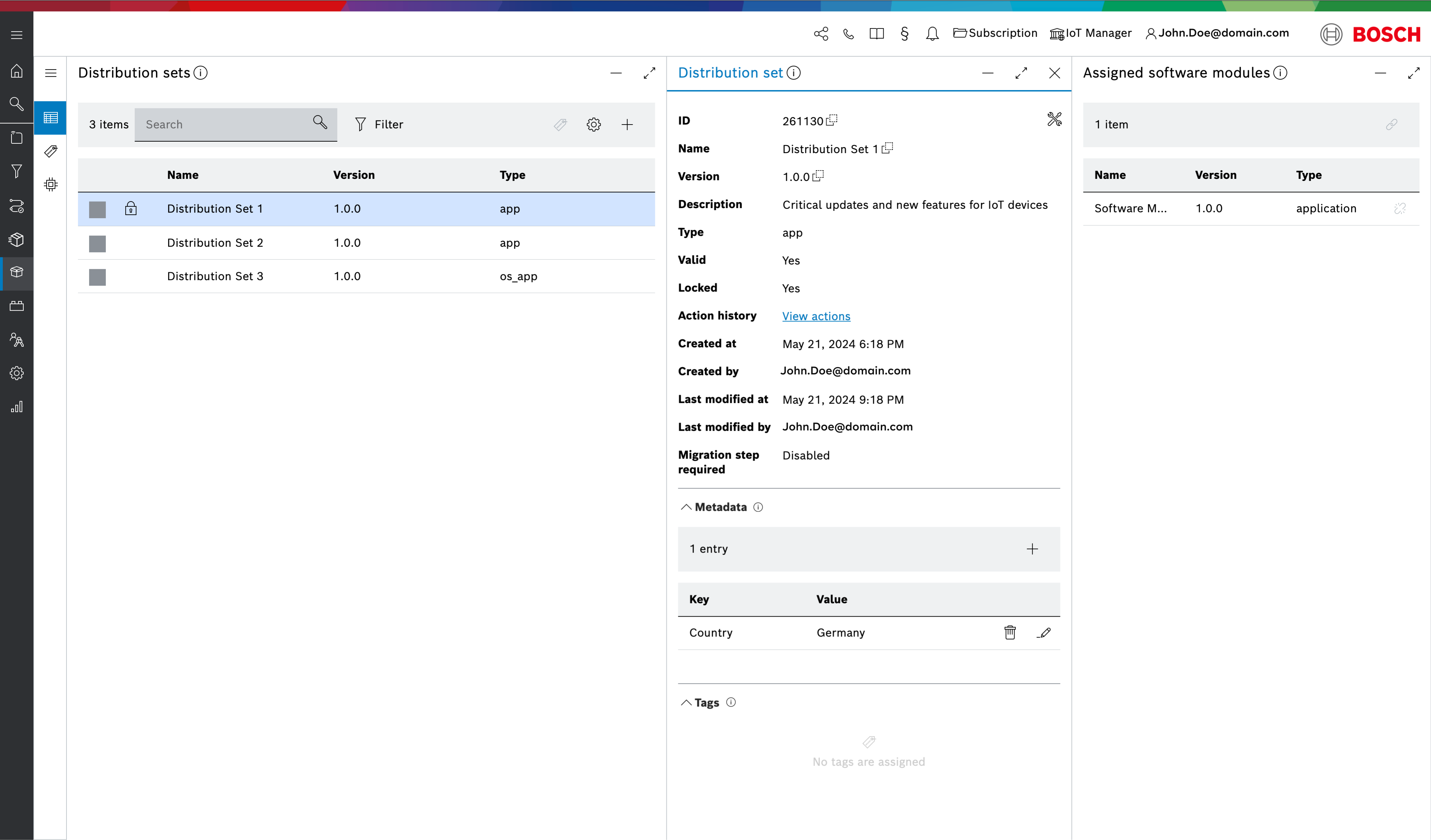
Task: Open the notifications bell icon
Action: pos(932,33)
